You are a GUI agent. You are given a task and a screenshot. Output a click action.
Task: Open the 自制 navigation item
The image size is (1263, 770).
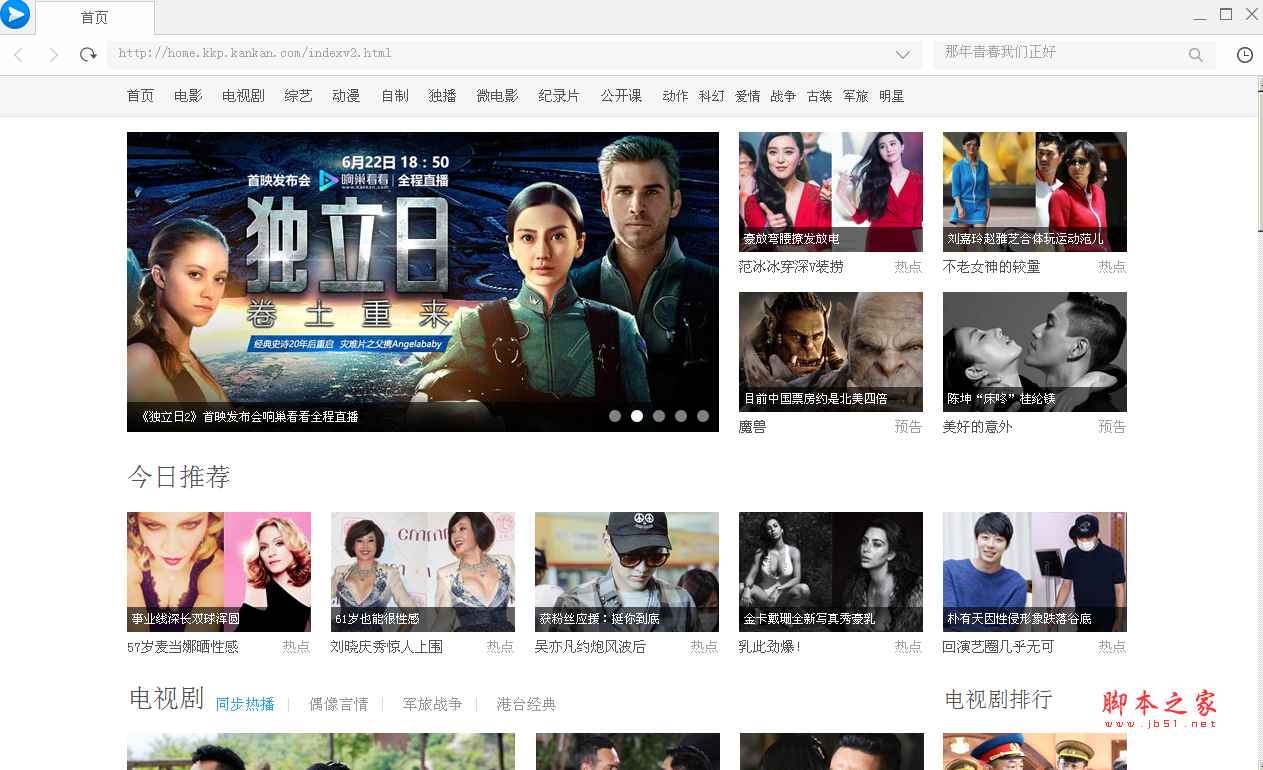click(x=395, y=96)
